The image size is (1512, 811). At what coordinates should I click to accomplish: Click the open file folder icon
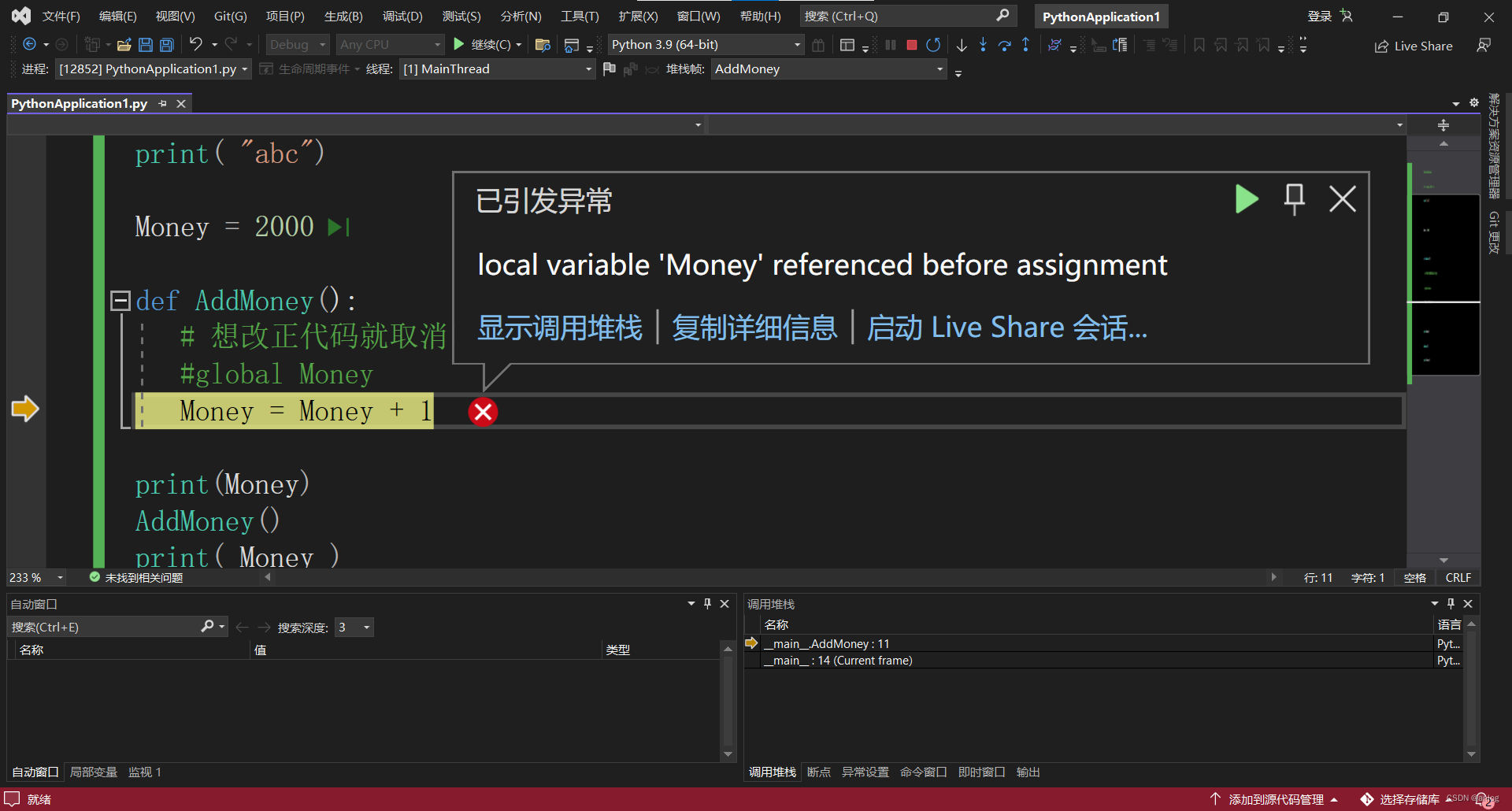[124, 45]
